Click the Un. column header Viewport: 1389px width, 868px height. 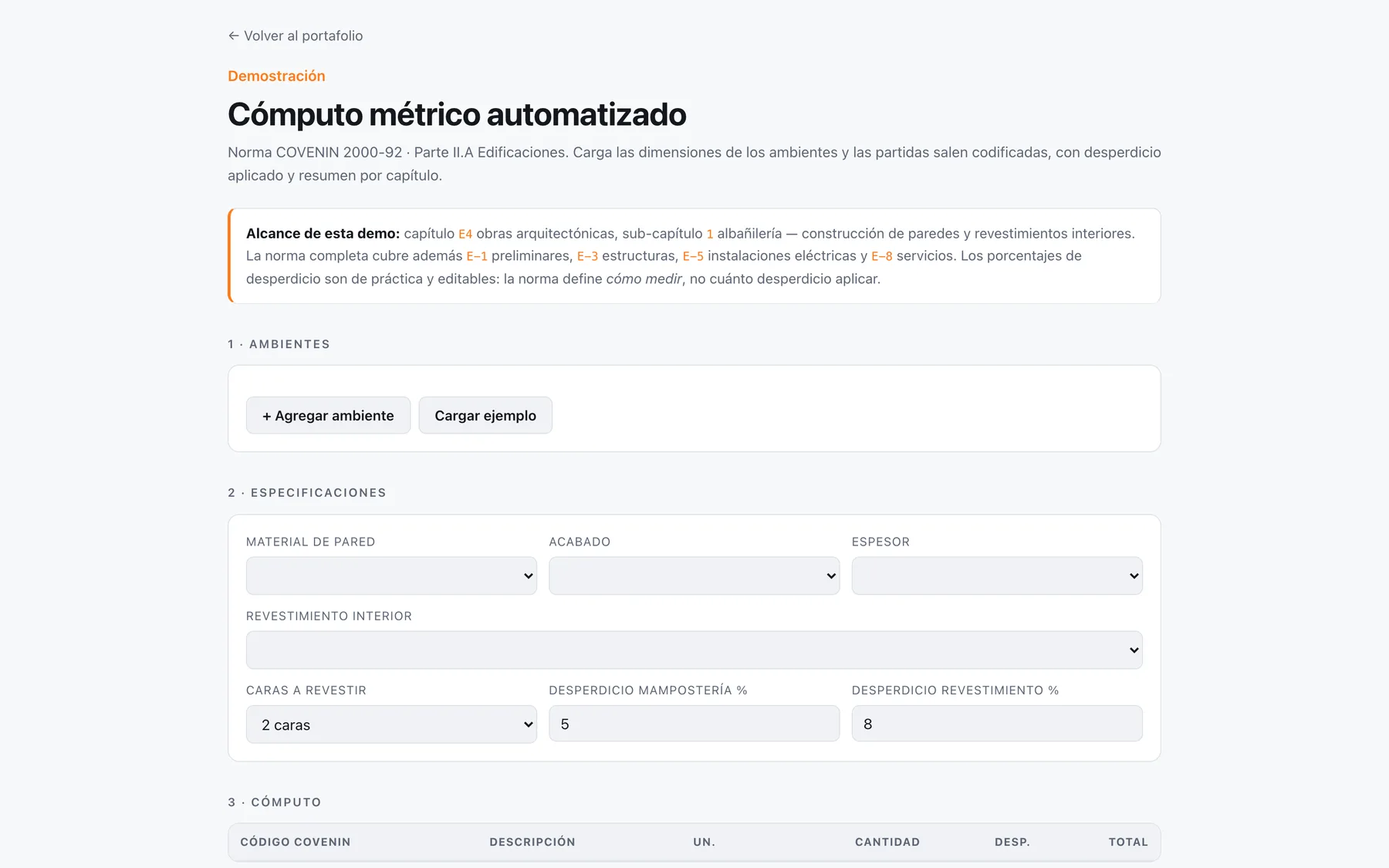[x=704, y=842]
